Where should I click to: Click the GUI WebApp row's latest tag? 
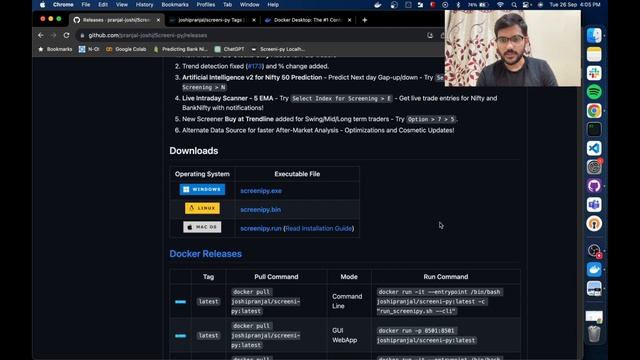pyautogui.click(x=208, y=336)
